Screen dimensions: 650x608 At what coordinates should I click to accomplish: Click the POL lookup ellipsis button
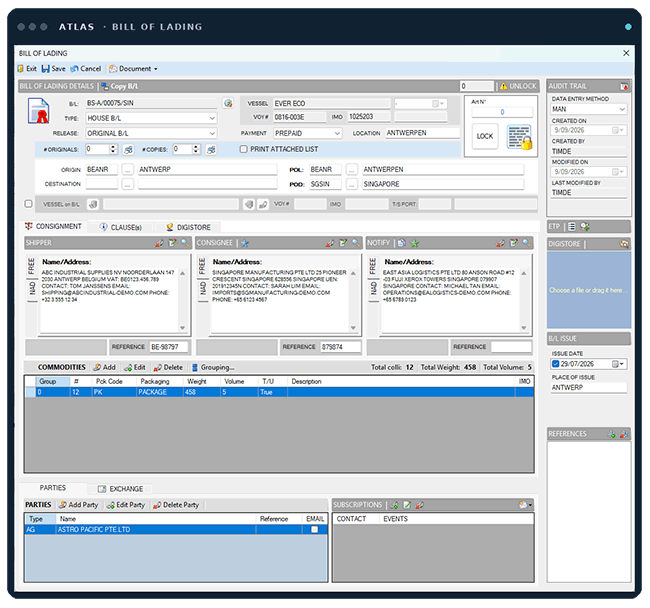tap(352, 170)
